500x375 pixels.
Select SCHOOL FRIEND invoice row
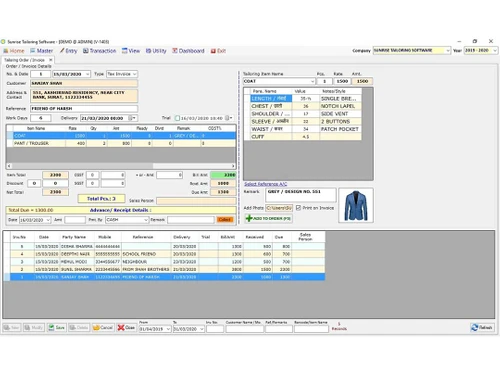[x=164, y=254]
